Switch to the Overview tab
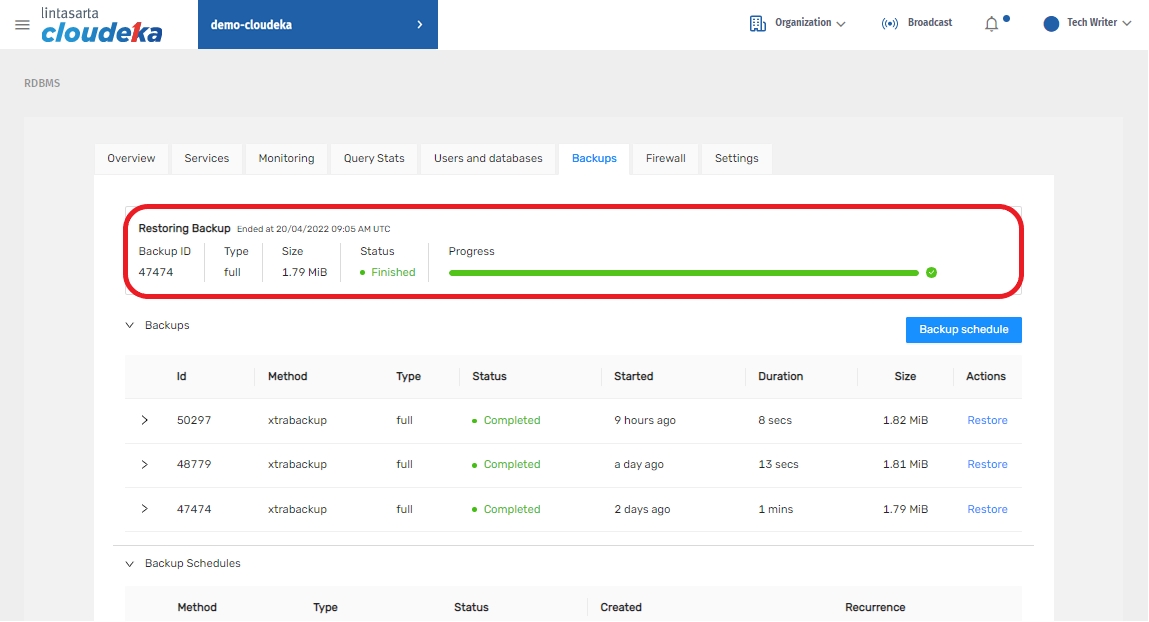The height and width of the screenshot is (622, 1149). 131,158
